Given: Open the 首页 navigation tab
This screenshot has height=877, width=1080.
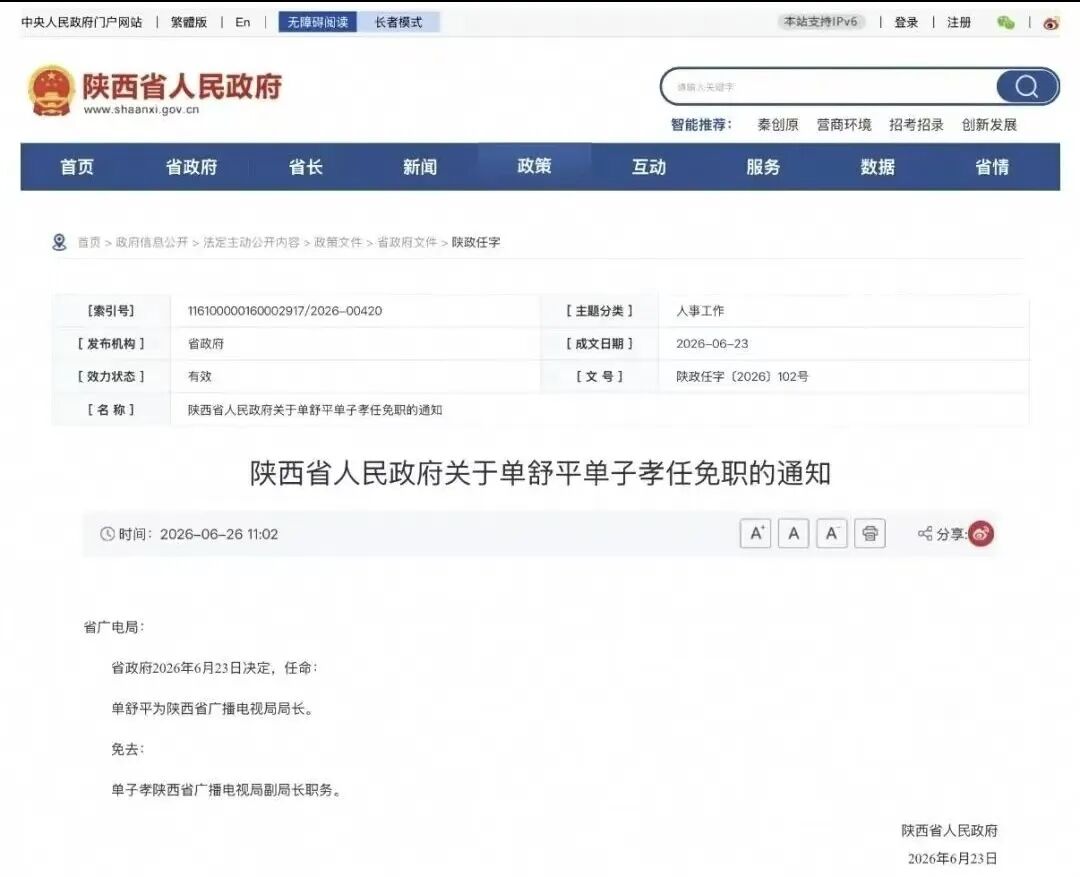Looking at the screenshot, I should pyautogui.click(x=76, y=167).
